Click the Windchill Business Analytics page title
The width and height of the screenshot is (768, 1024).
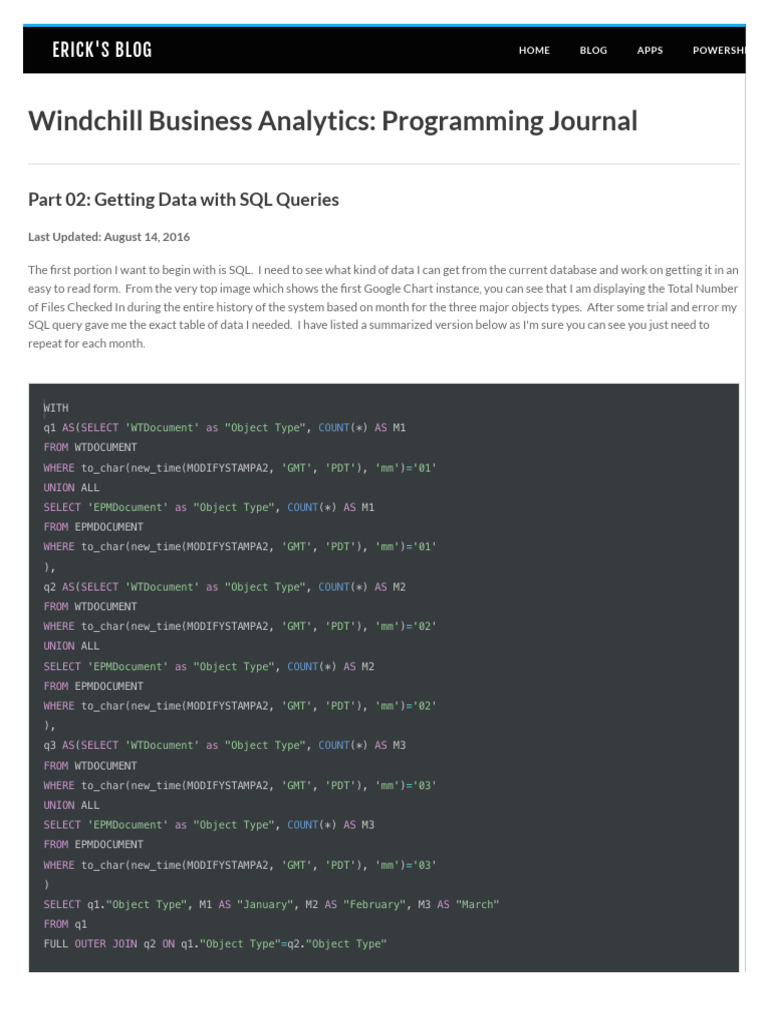pyautogui.click(x=332, y=121)
